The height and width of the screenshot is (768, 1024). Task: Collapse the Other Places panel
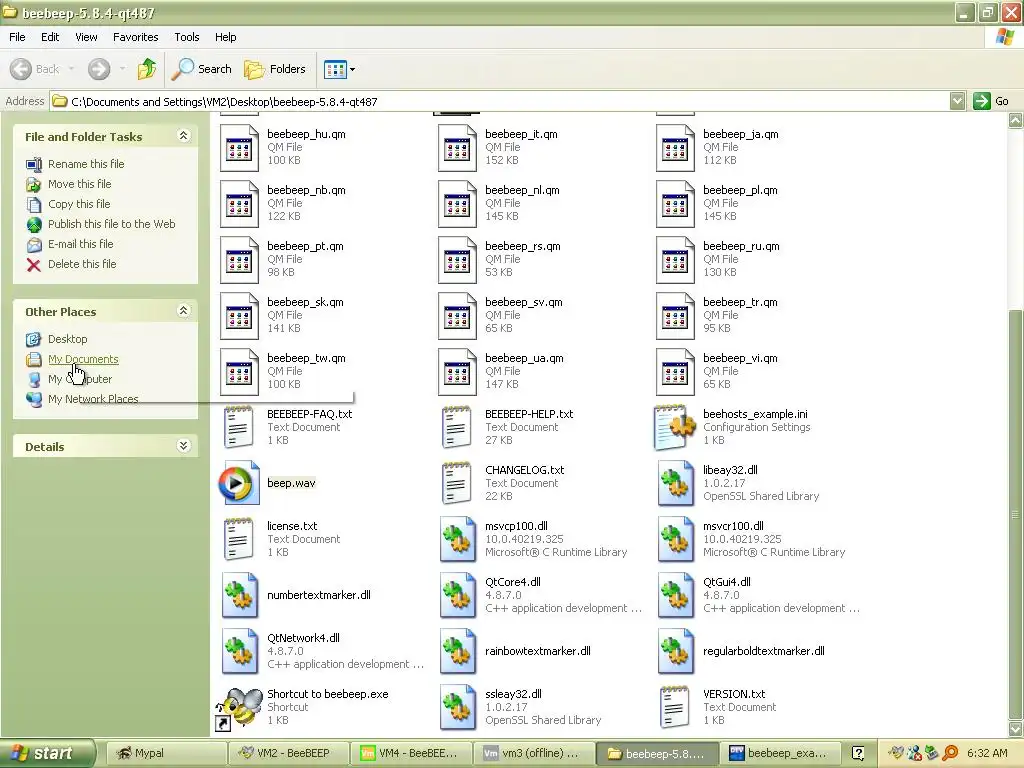click(x=184, y=311)
